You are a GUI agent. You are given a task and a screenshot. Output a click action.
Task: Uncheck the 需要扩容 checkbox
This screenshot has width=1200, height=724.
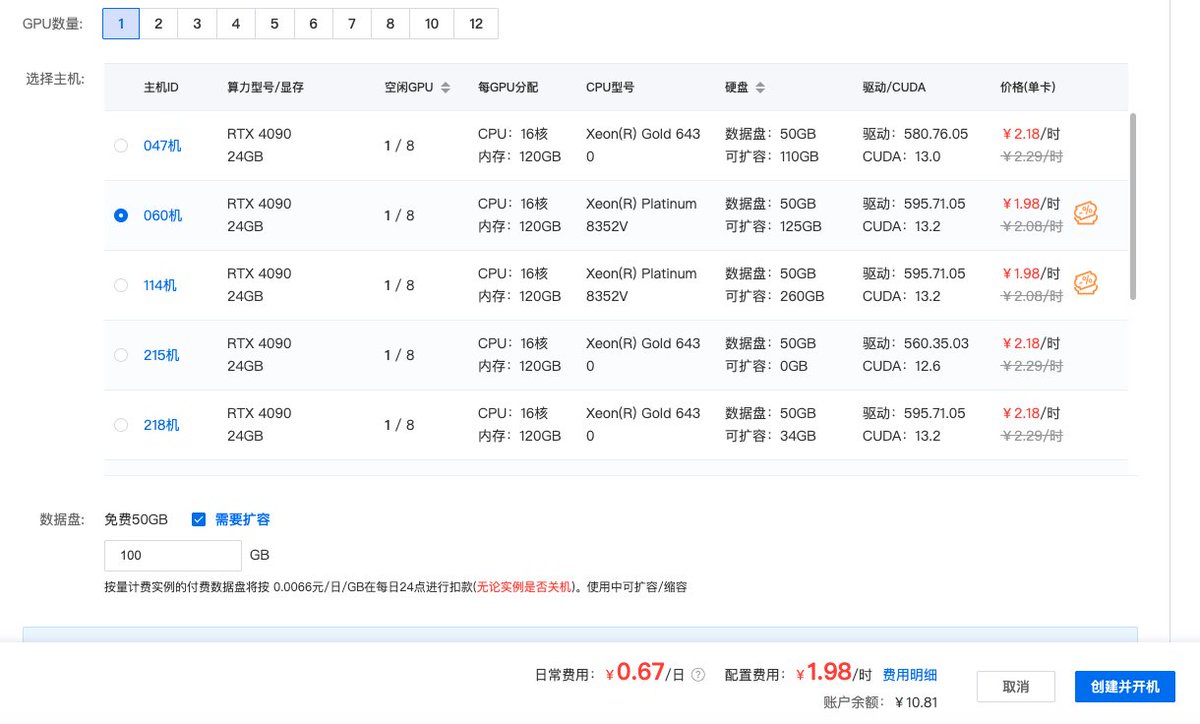pyautogui.click(x=198, y=519)
